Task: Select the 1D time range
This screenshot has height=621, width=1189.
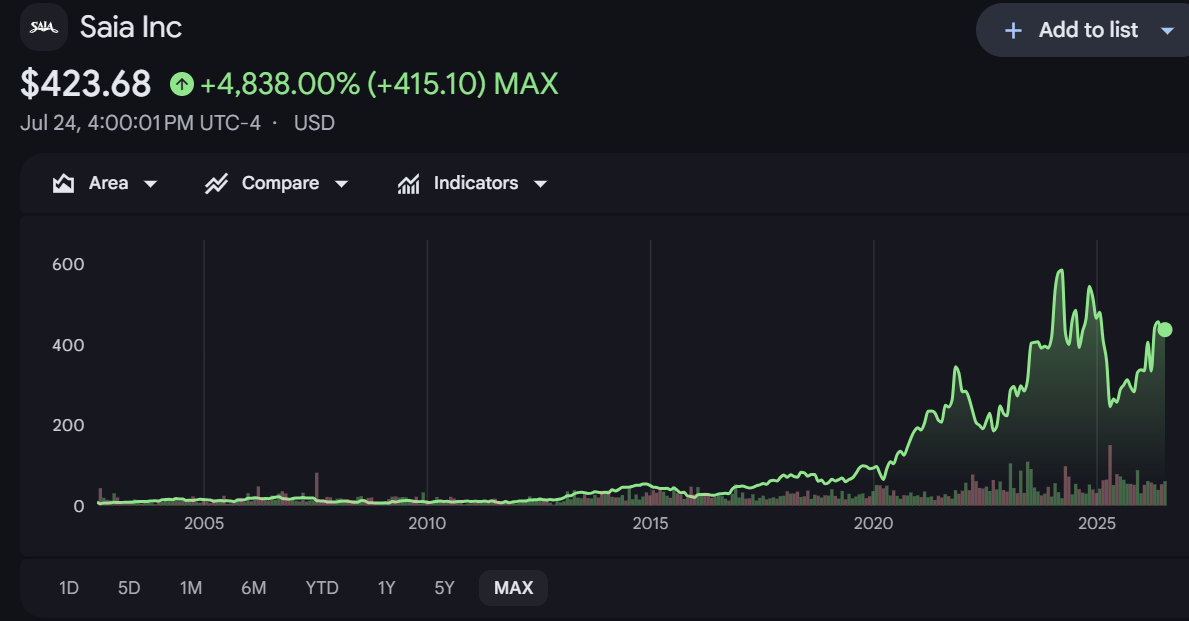Action: point(69,588)
